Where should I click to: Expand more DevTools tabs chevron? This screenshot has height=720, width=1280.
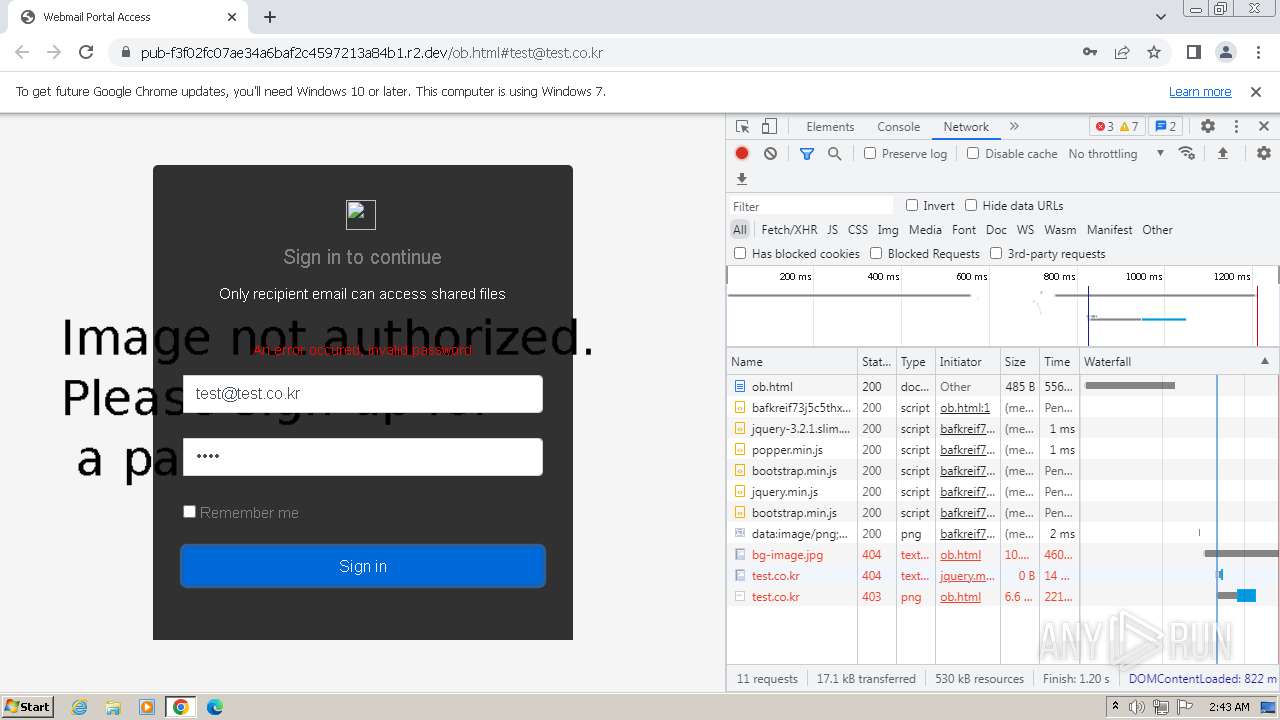click(x=1014, y=127)
